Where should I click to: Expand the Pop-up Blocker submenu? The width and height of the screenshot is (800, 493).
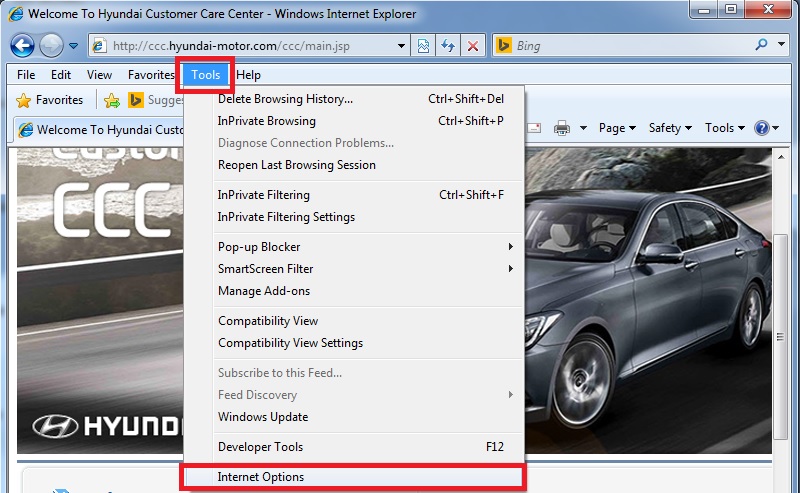(354, 247)
